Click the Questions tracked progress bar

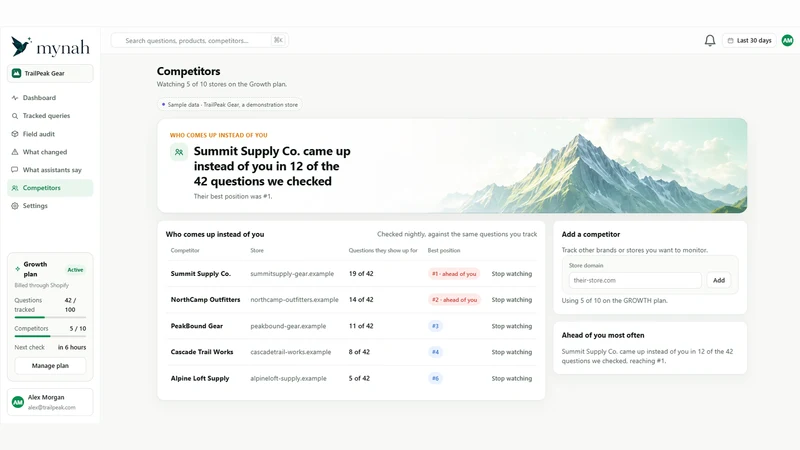(50, 317)
